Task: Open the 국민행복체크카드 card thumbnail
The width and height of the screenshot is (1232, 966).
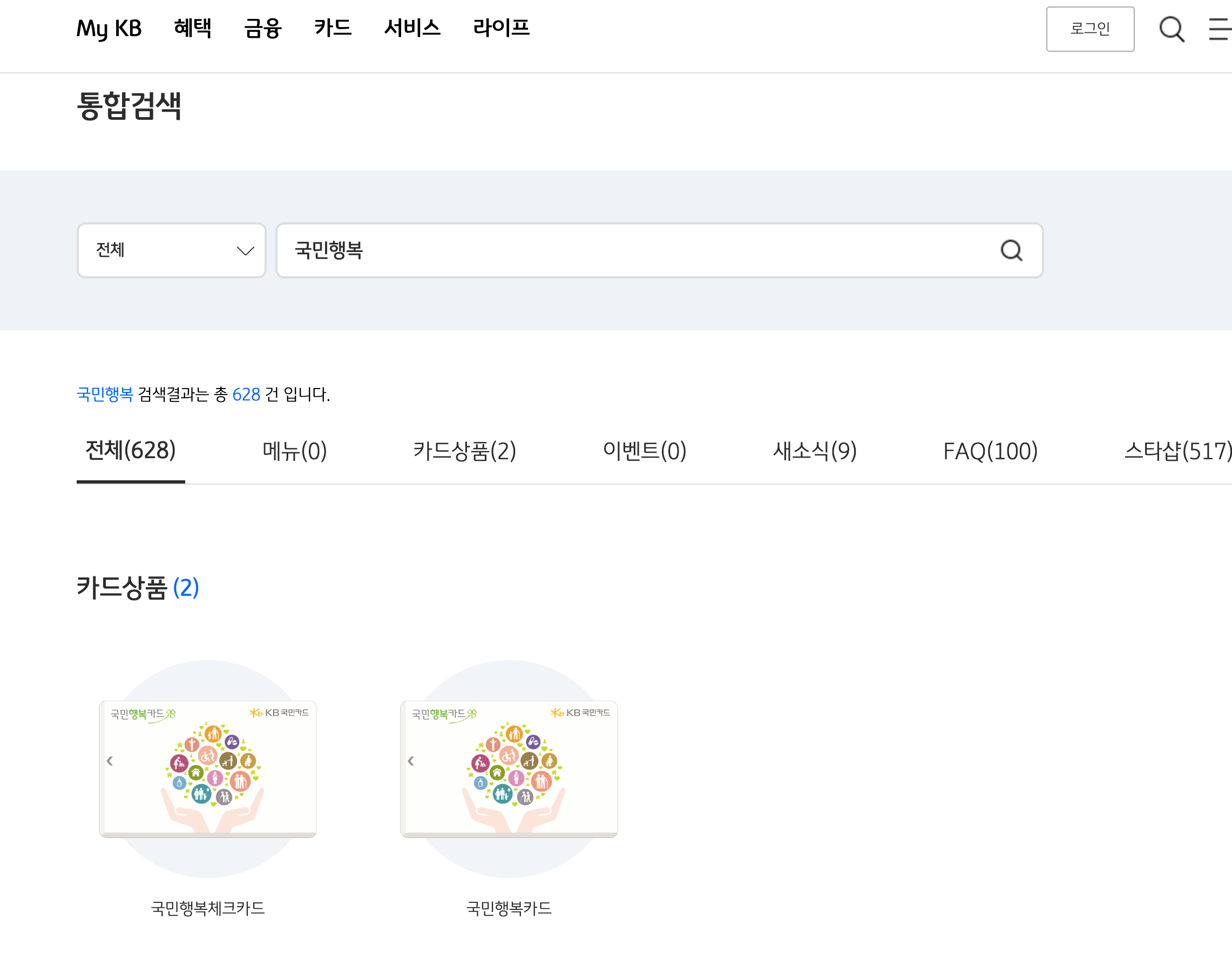Action: 208,769
